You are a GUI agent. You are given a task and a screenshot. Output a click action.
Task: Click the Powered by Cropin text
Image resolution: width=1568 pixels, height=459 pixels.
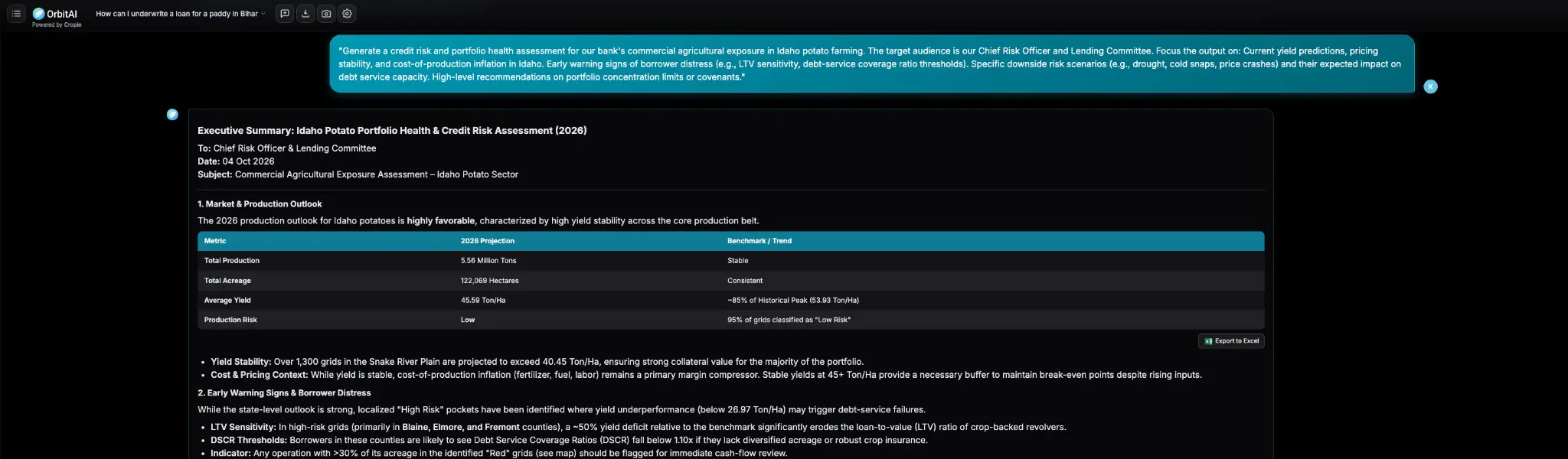57,24
